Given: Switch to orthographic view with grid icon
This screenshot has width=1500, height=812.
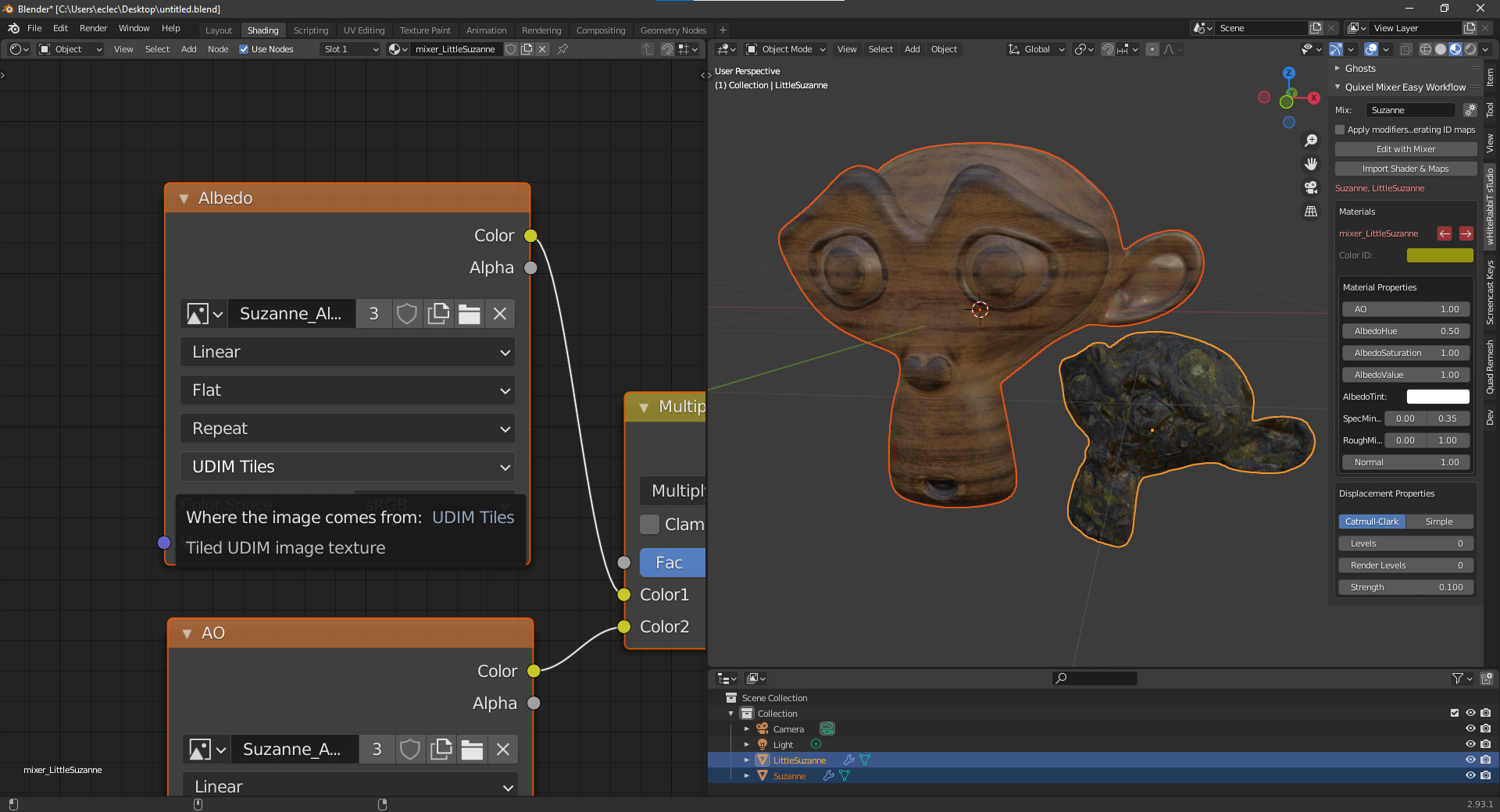Looking at the screenshot, I should click(x=1311, y=212).
